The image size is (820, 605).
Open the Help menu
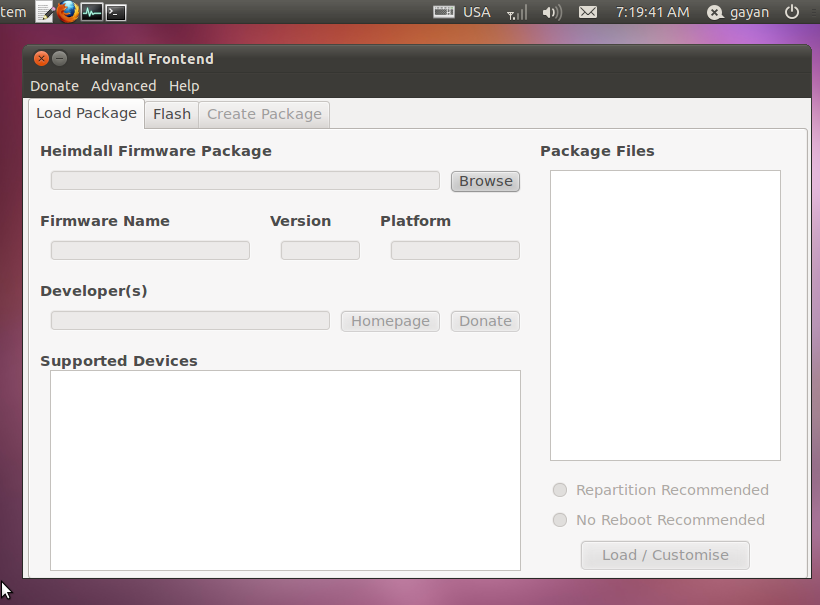(x=184, y=86)
